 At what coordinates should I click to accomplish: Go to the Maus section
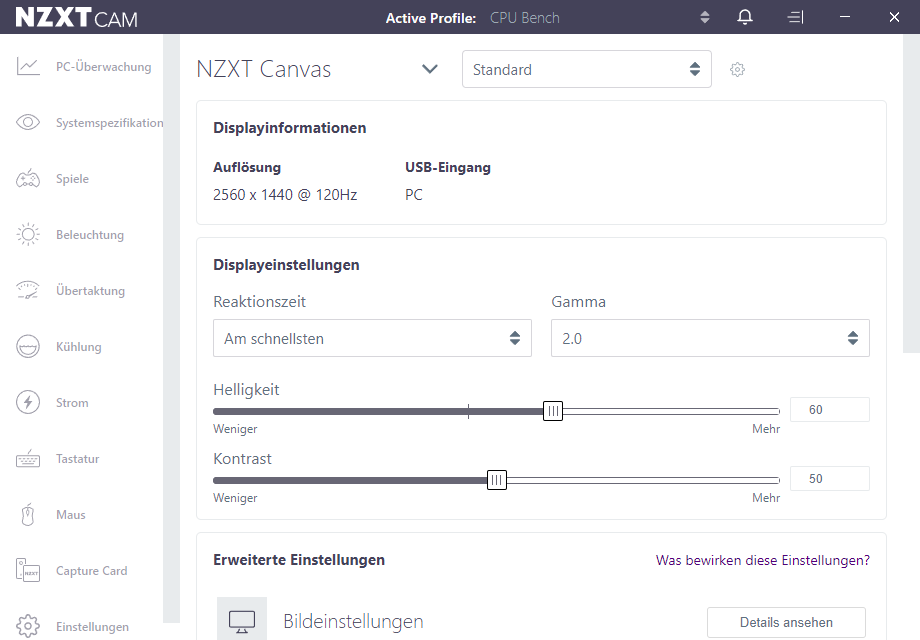tap(70, 515)
